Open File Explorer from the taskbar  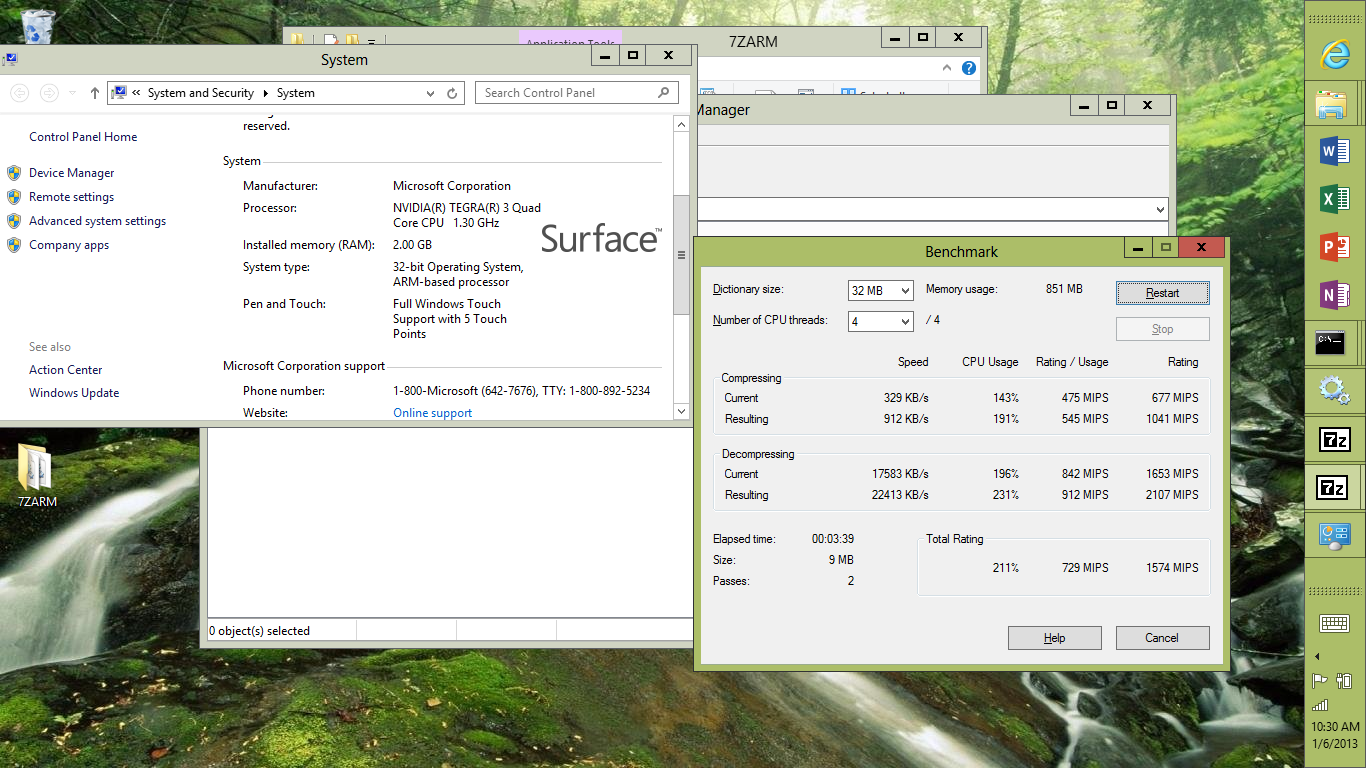[1334, 103]
